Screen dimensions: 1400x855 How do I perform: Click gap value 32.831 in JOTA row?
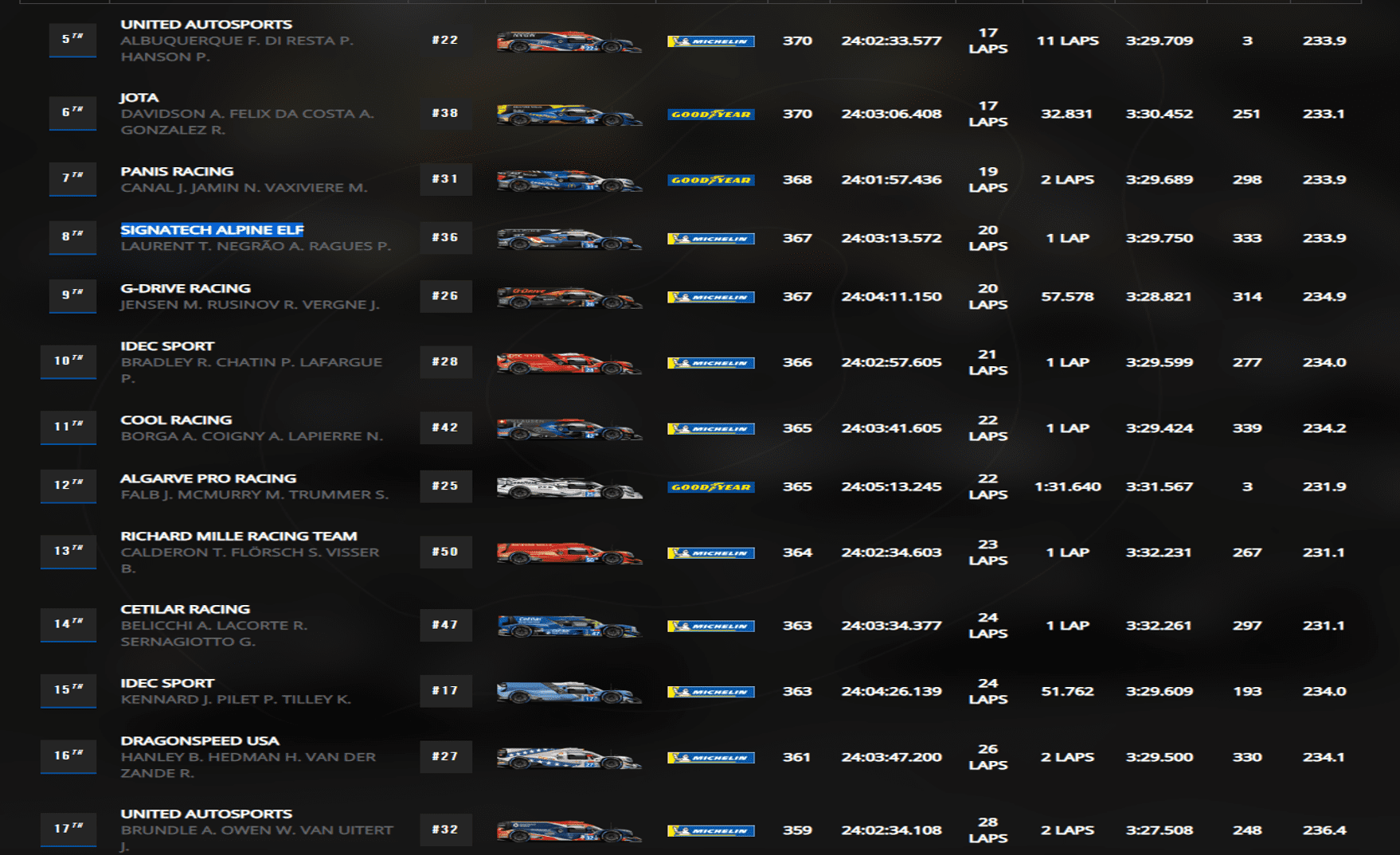1067,114
